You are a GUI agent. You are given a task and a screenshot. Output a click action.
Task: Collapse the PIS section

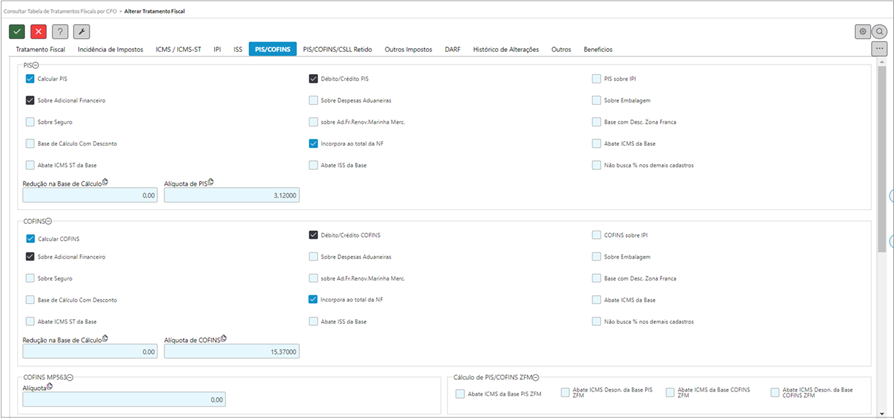point(36,64)
